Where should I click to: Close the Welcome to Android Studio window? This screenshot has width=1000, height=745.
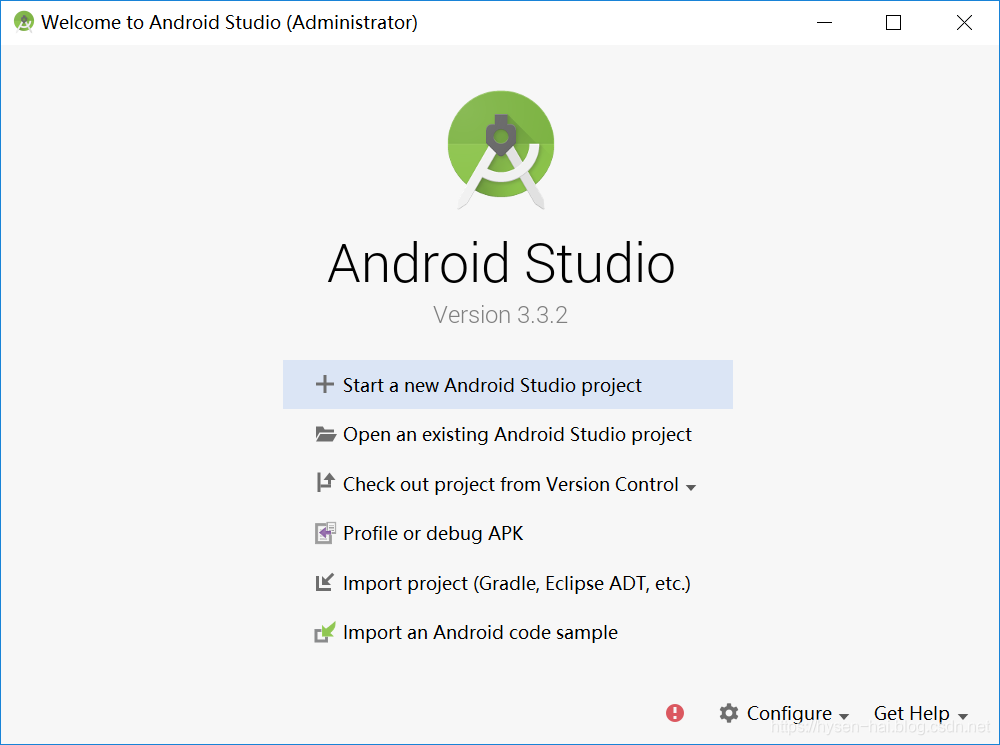(x=964, y=22)
